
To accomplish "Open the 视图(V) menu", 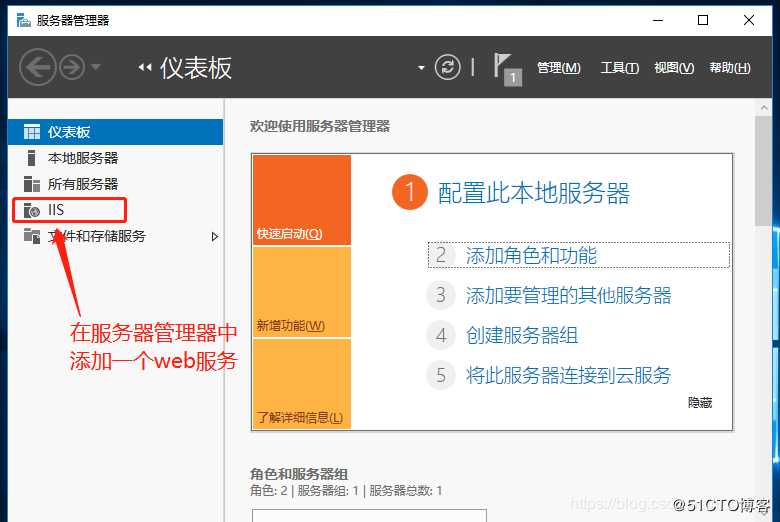I will point(674,68).
